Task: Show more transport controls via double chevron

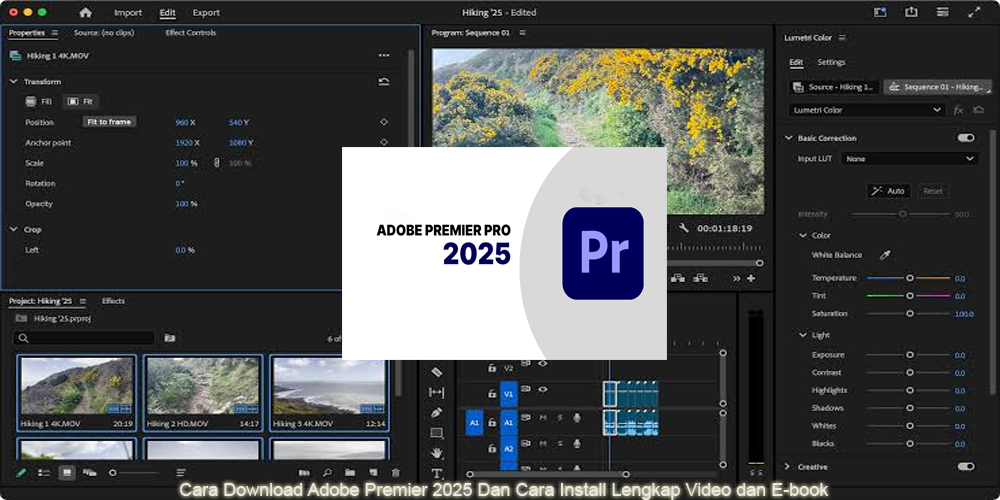Action: (737, 278)
